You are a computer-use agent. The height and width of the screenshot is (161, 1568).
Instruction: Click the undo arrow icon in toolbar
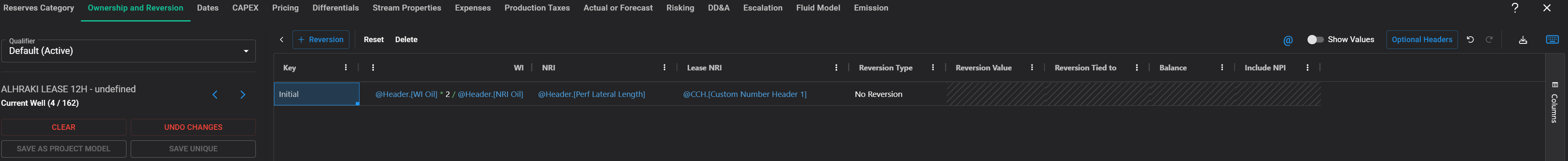[x=1470, y=40]
